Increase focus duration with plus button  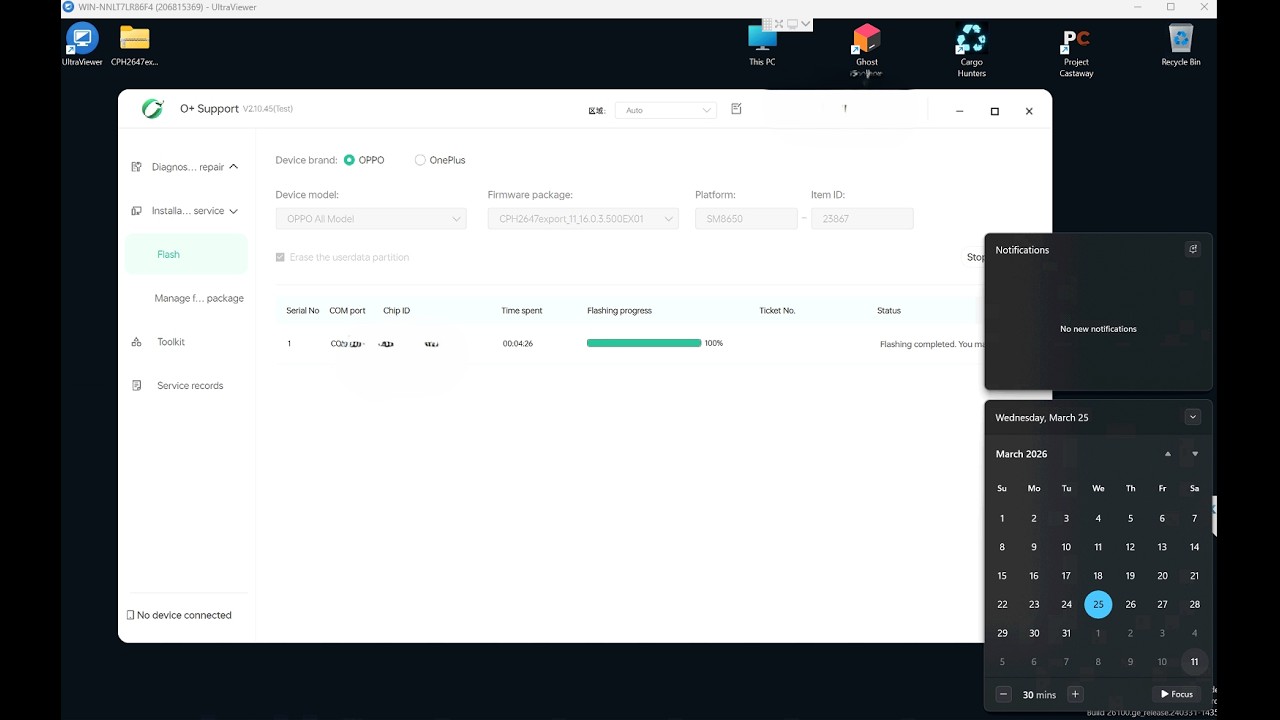click(1075, 694)
